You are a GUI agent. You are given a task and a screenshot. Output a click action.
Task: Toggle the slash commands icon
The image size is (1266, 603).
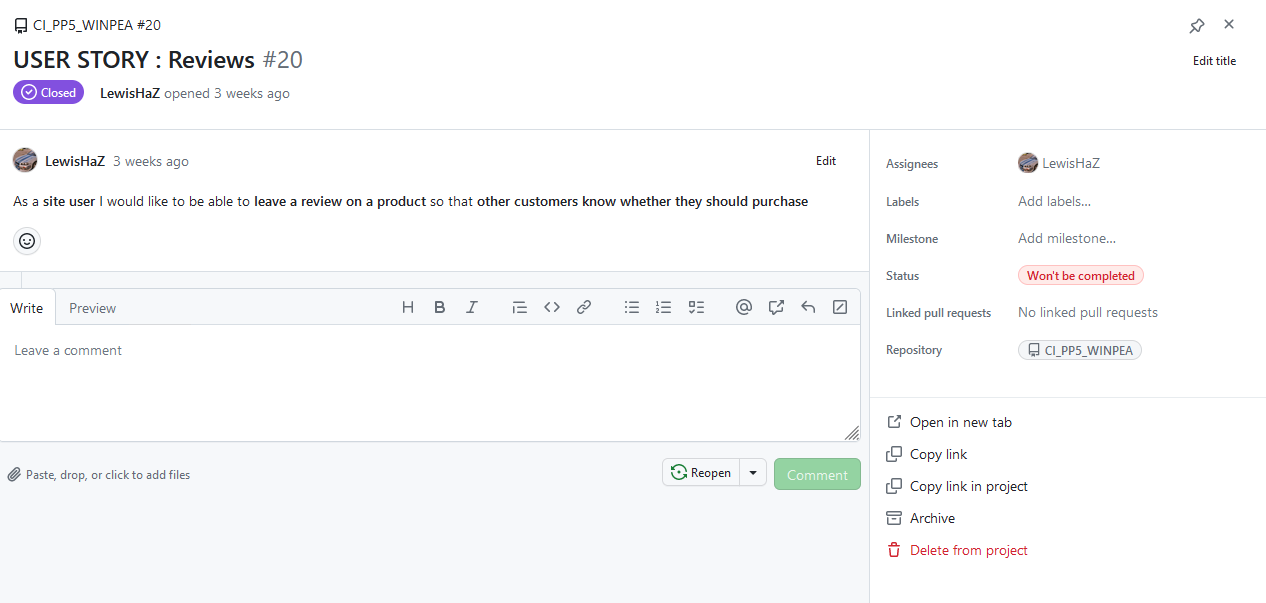(x=840, y=308)
